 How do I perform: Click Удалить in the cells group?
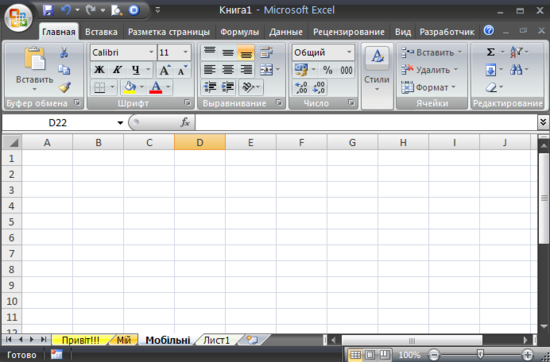pos(430,70)
